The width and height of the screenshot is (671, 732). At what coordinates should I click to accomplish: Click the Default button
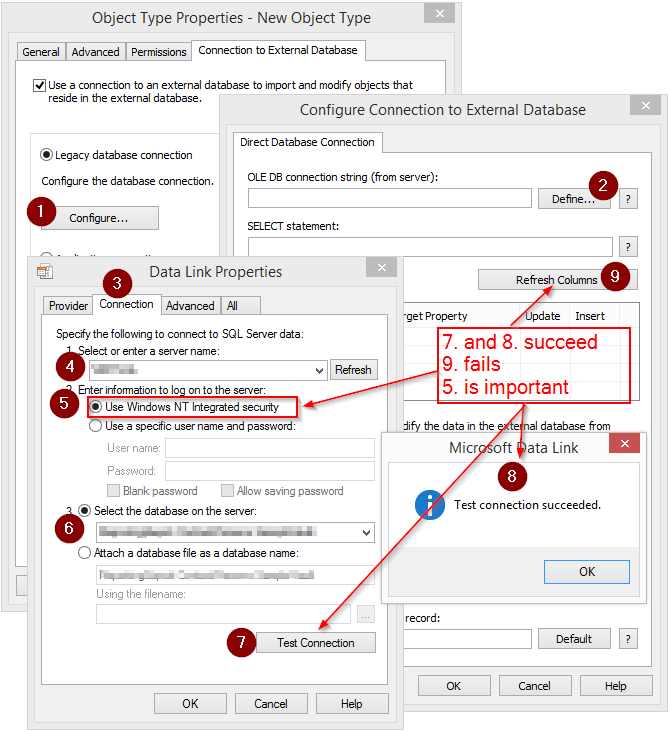(574, 639)
